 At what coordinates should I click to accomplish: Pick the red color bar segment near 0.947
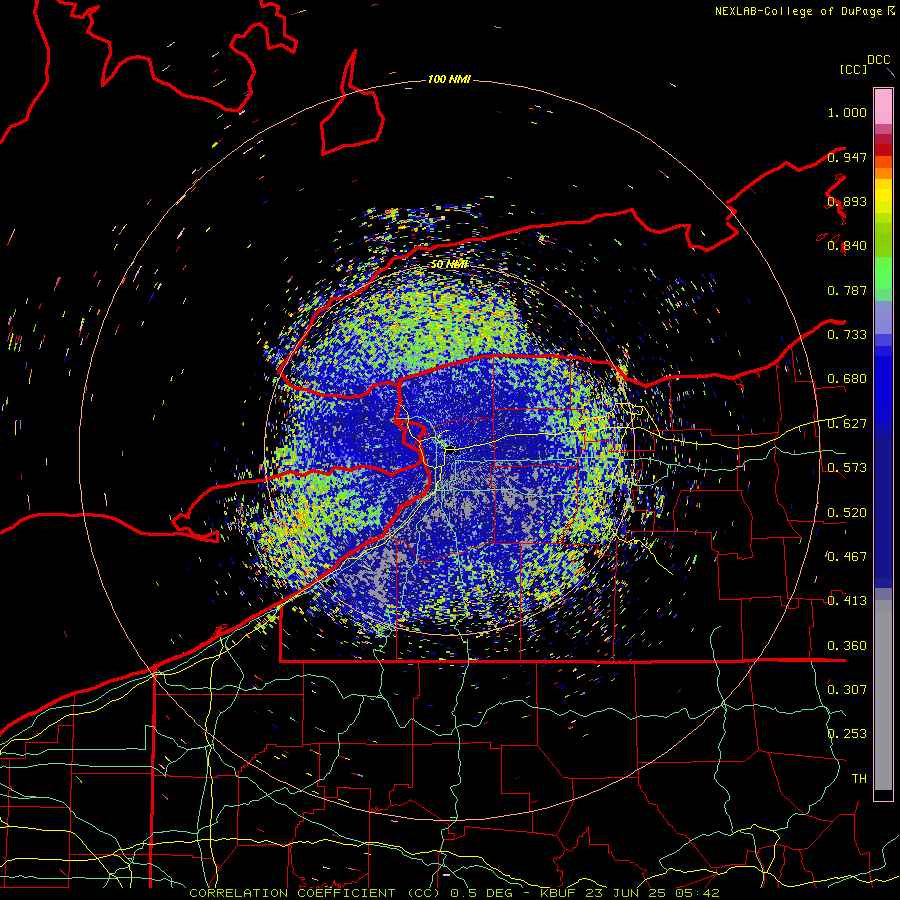pos(883,150)
